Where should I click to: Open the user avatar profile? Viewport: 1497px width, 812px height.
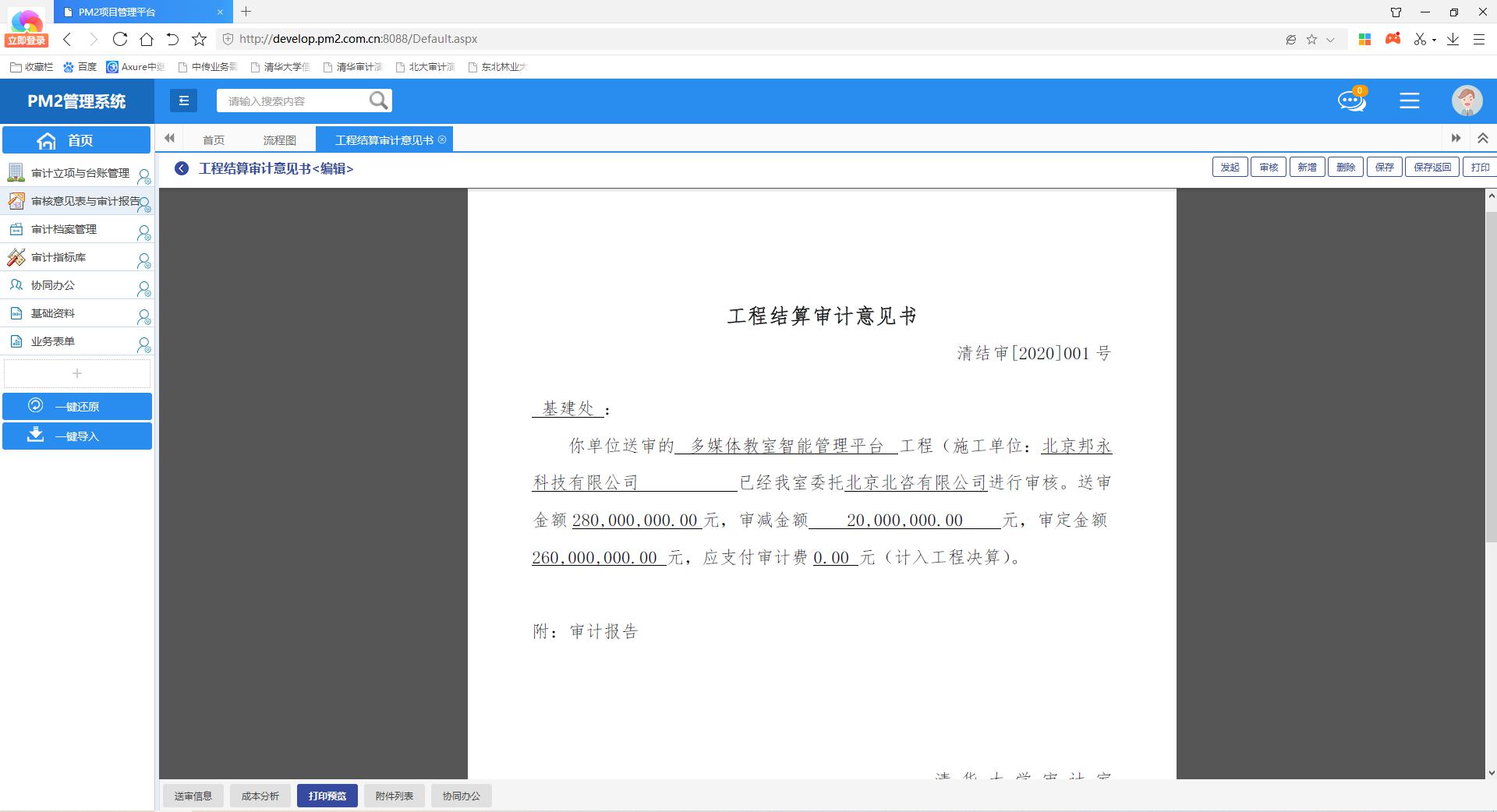(x=1467, y=101)
